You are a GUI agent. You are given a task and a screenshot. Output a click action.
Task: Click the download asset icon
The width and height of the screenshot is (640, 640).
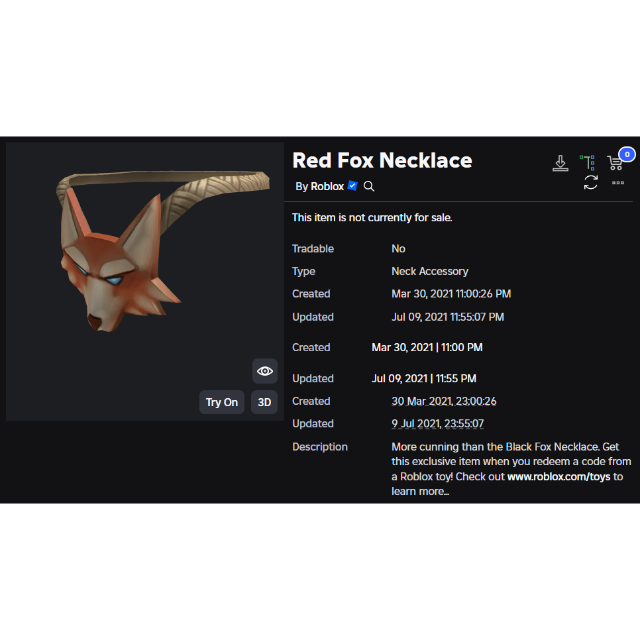[x=560, y=163]
